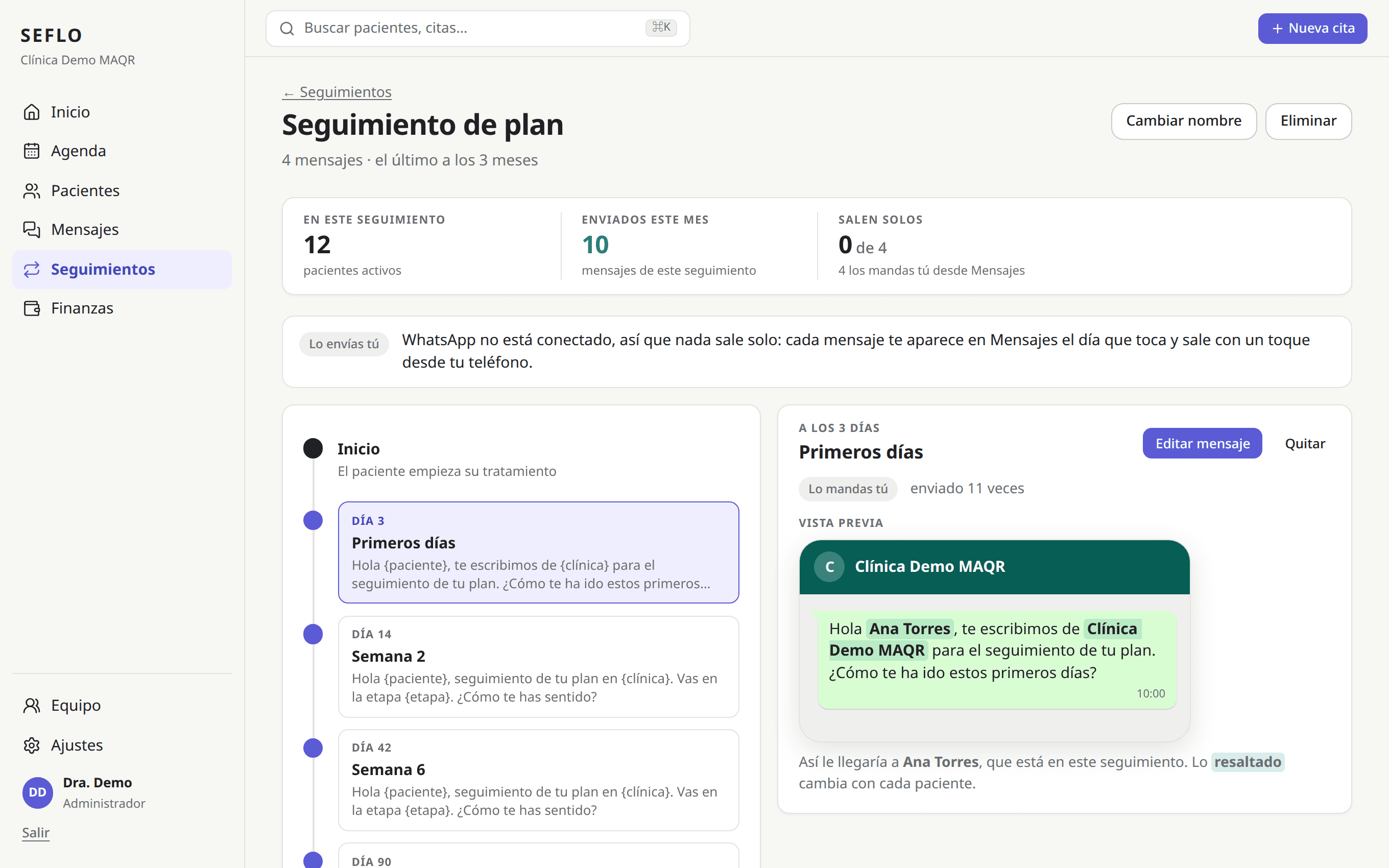The width and height of the screenshot is (1389, 868).
Task: Open Agenda from the sidebar
Action: [x=122, y=151]
